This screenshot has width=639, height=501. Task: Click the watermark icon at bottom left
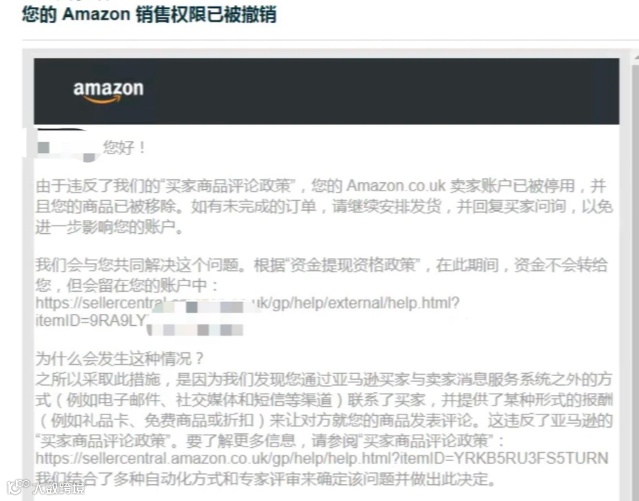(18, 487)
